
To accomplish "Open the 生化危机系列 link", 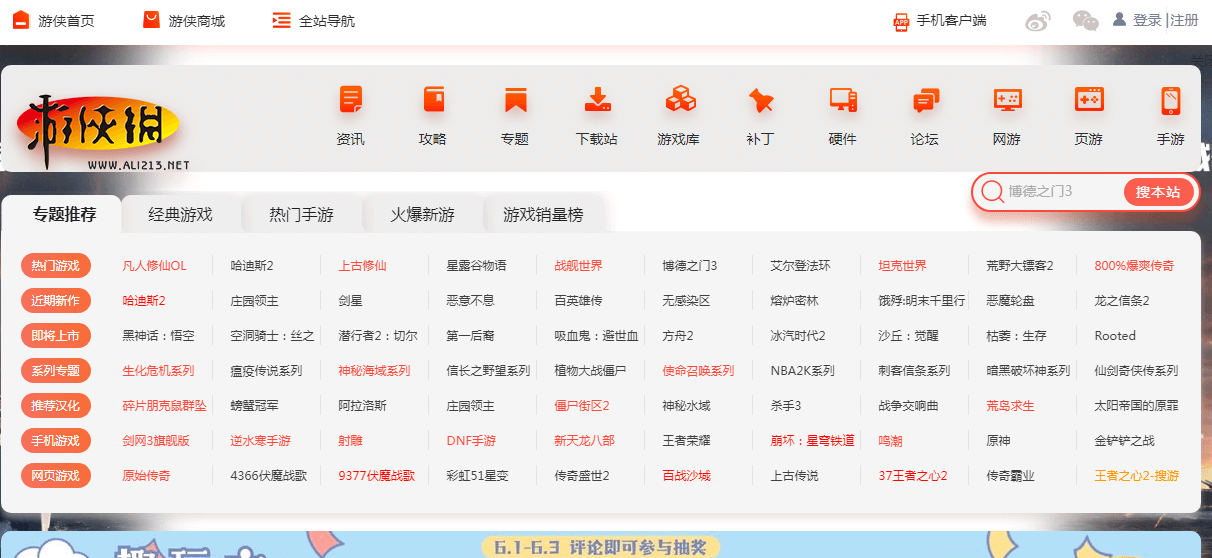I will tap(158, 371).
